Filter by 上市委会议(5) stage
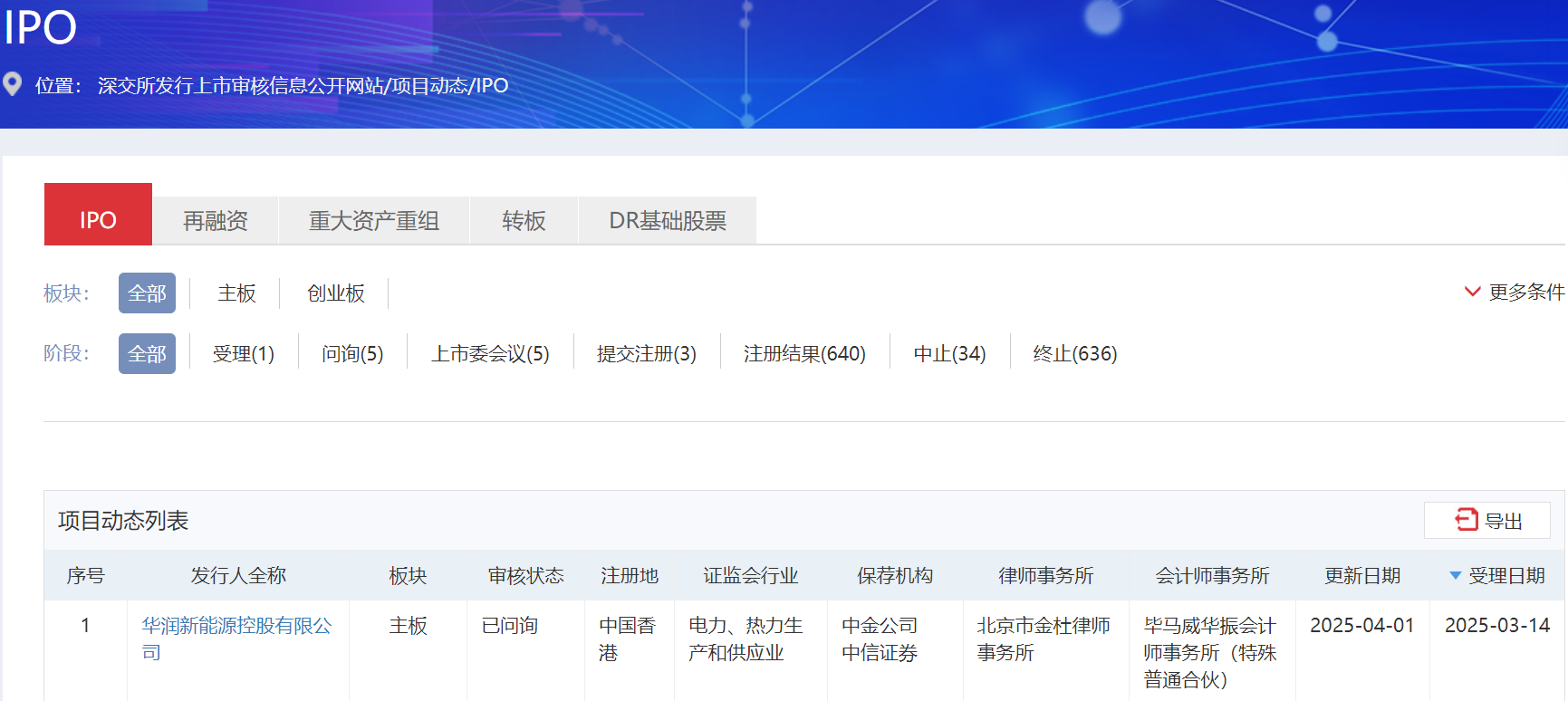This screenshot has width=1568, height=701. [x=490, y=353]
